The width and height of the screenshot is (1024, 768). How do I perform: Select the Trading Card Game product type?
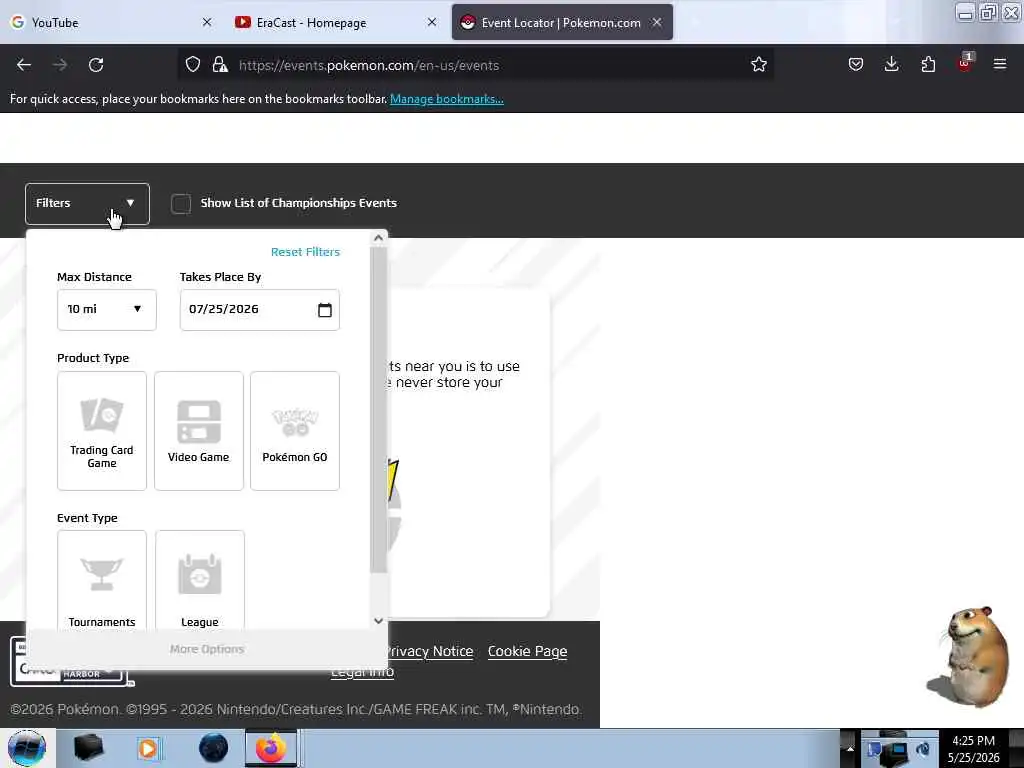click(102, 431)
